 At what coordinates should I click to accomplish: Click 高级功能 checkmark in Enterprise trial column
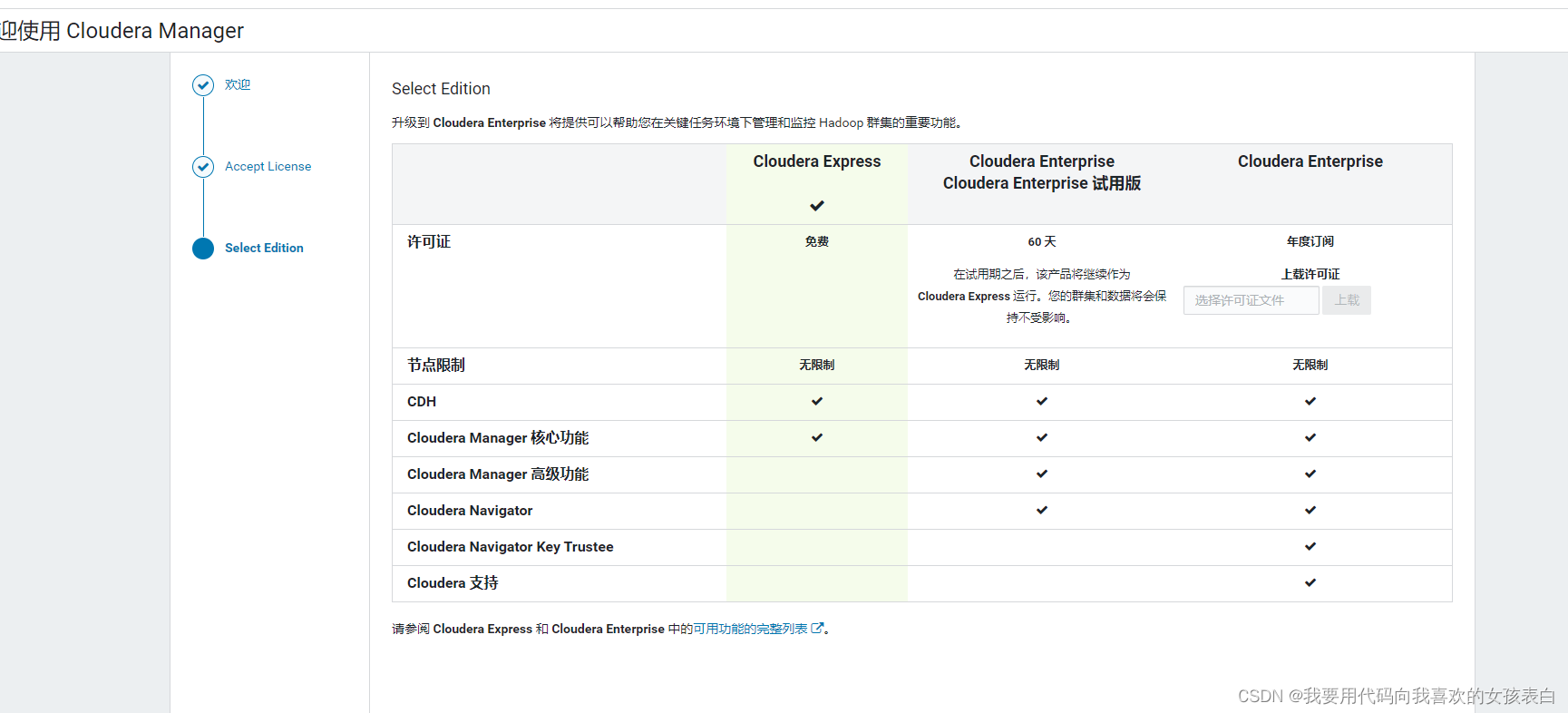[x=1042, y=474]
